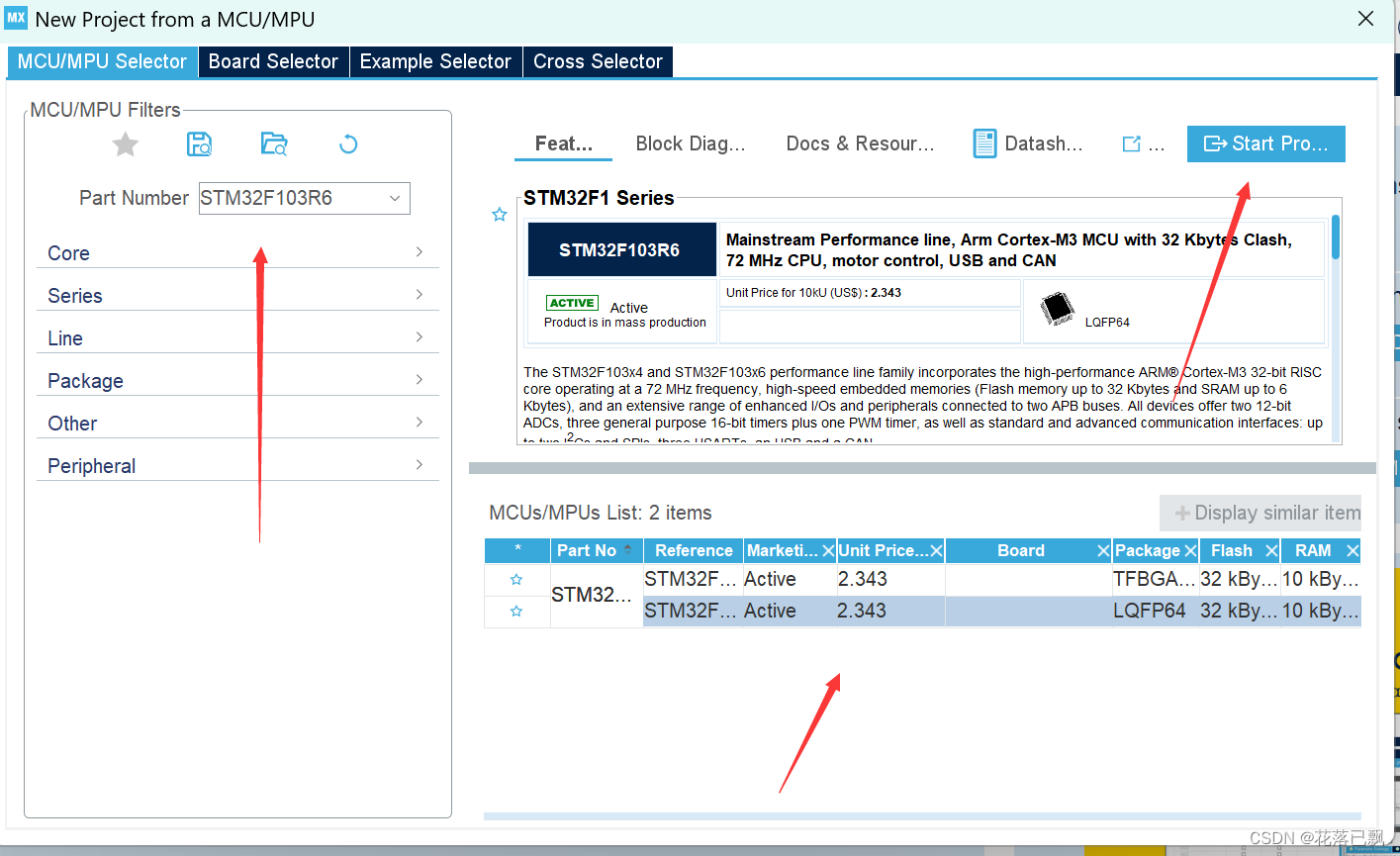Remove the Marketing status column via X
Screen dimensions: 1400x856
[x=828, y=551]
